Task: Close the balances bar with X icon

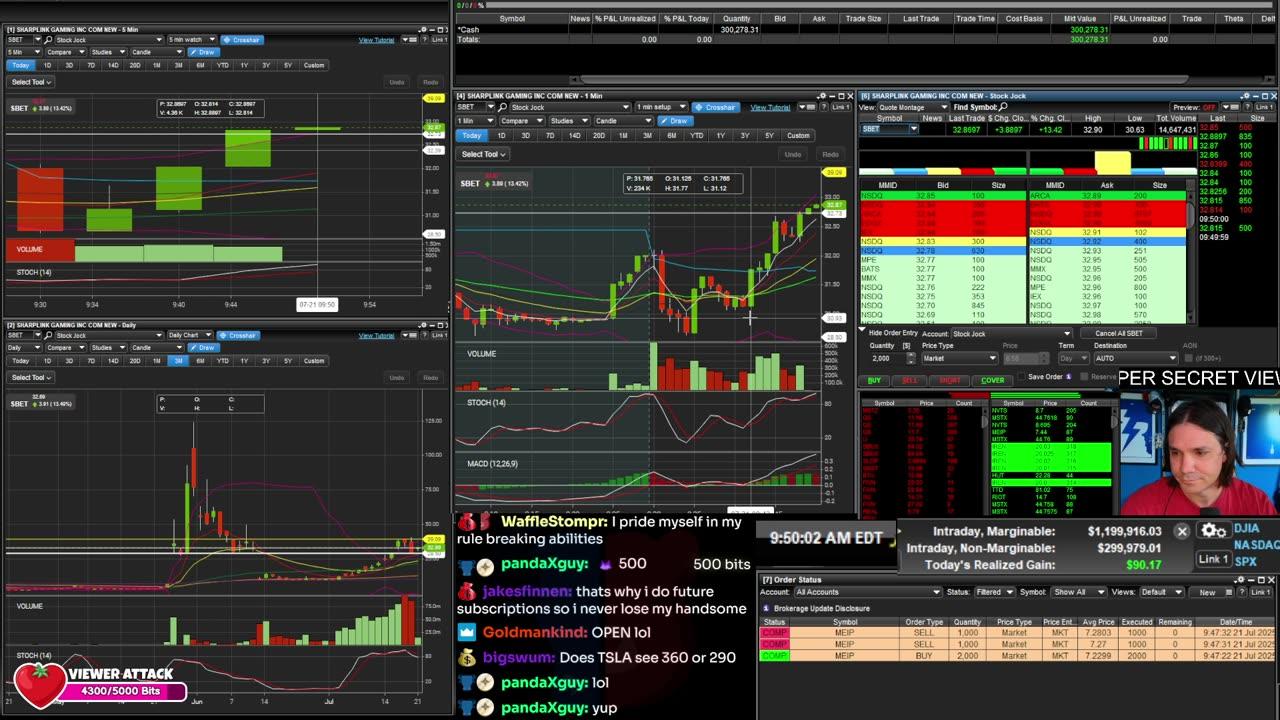Action: click(1182, 531)
